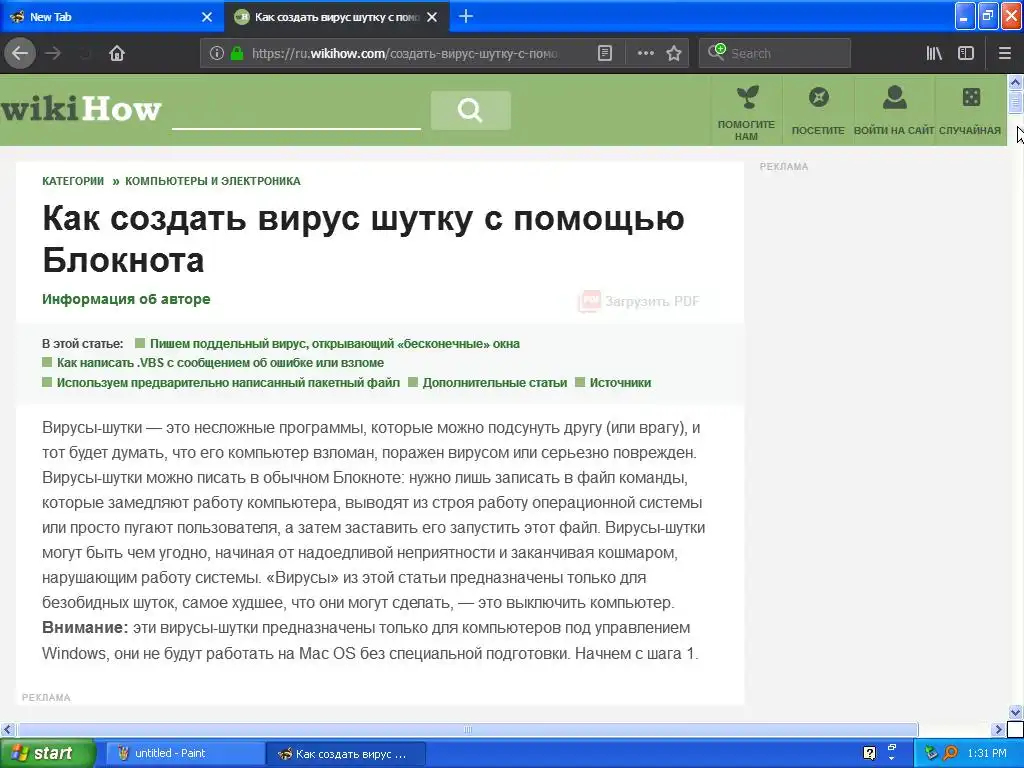Click search engine icon in Search box
Viewport: 1024px width, 768px height.
tap(716, 52)
